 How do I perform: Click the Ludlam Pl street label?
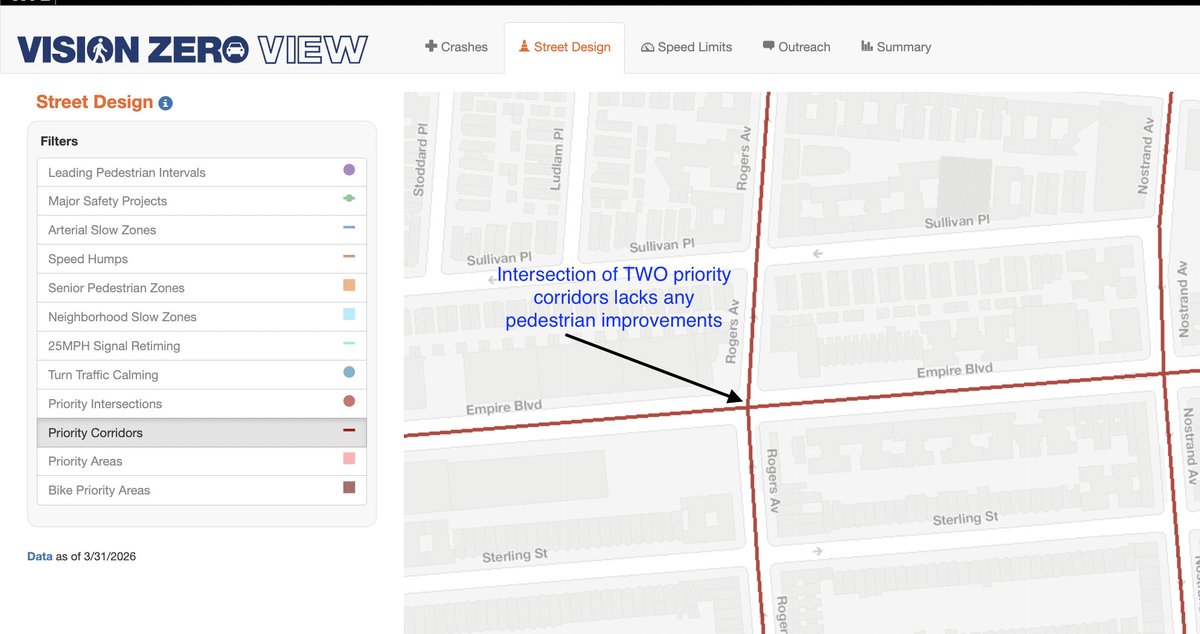point(557,159)
